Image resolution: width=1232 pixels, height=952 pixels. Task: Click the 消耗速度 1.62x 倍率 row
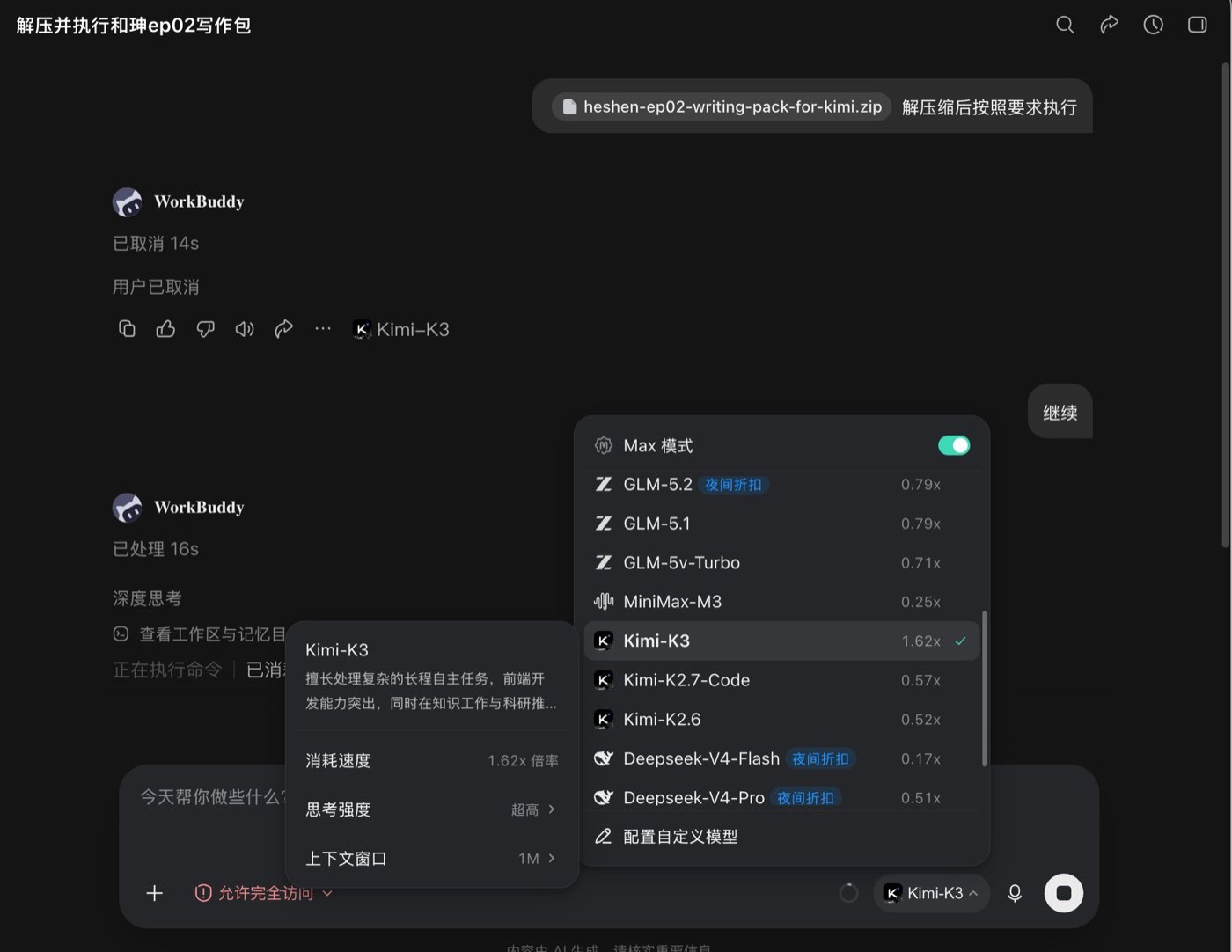(x=431, y=760)
